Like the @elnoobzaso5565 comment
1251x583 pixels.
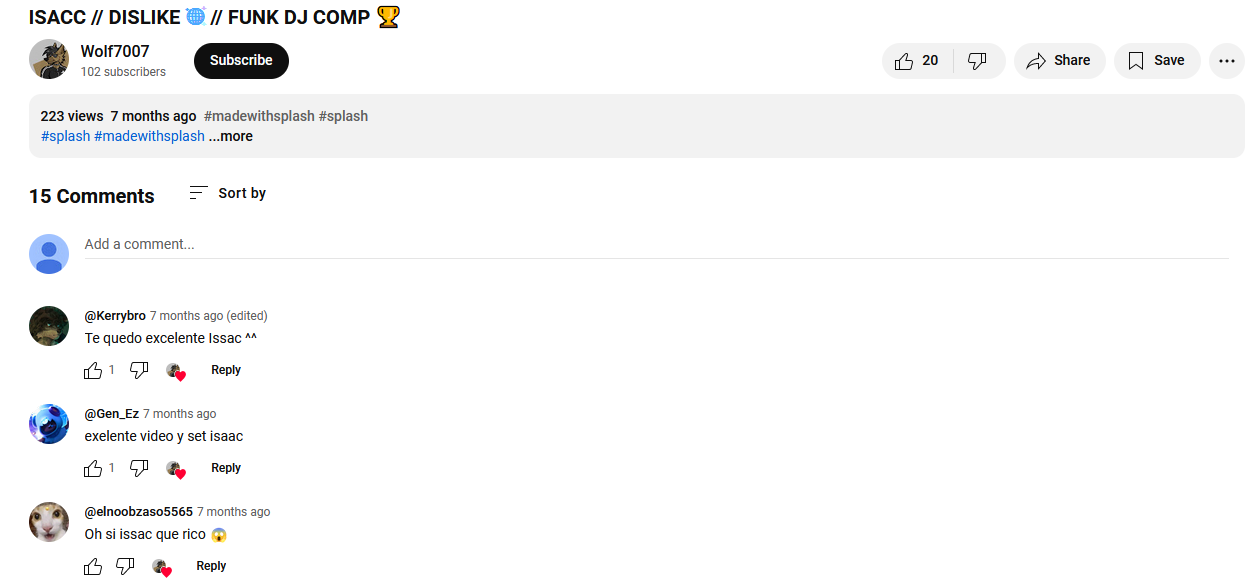pyautogui.click(x=93, y=566)
